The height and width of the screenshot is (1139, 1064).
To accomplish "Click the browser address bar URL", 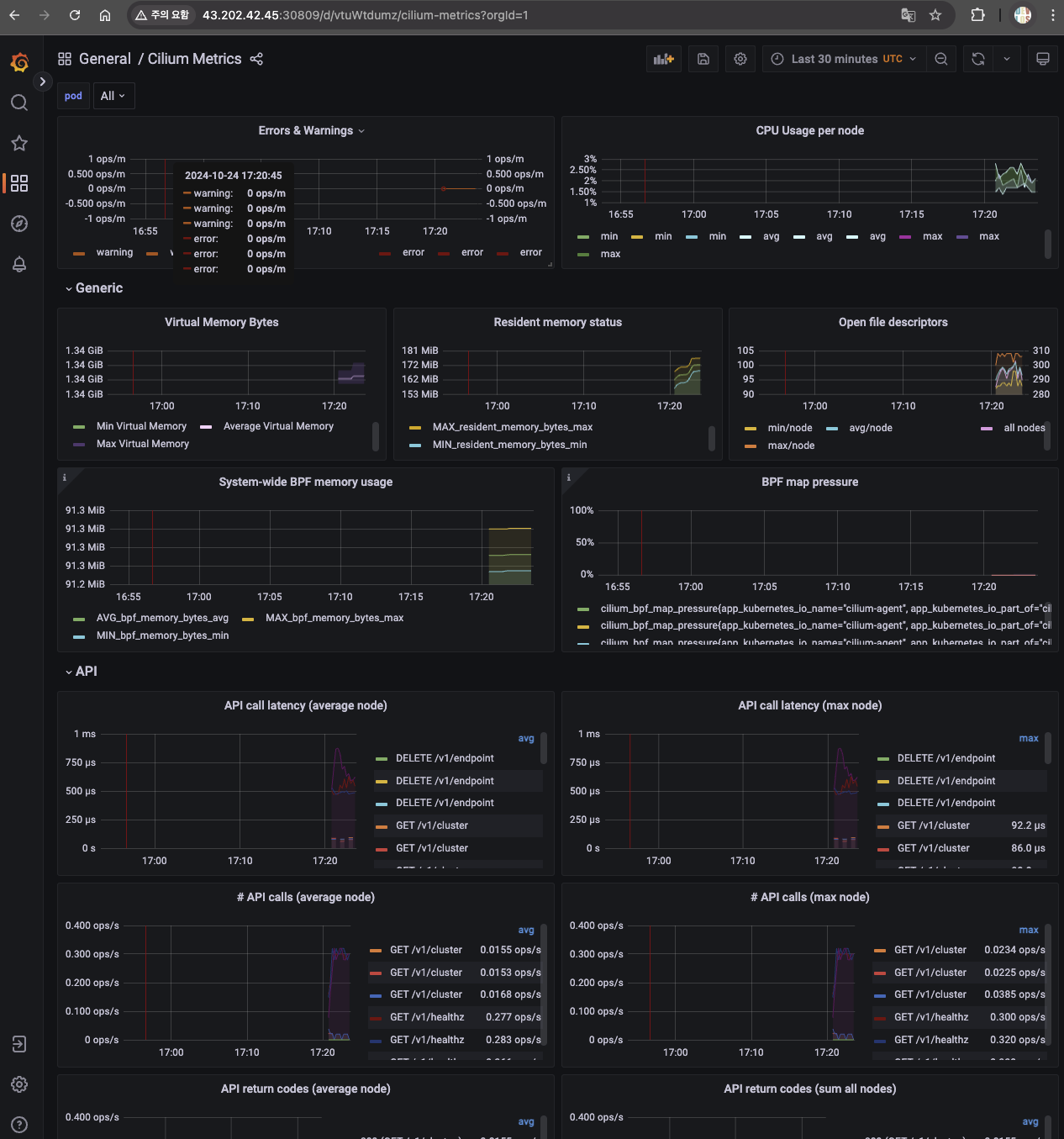I will point(366,15).
